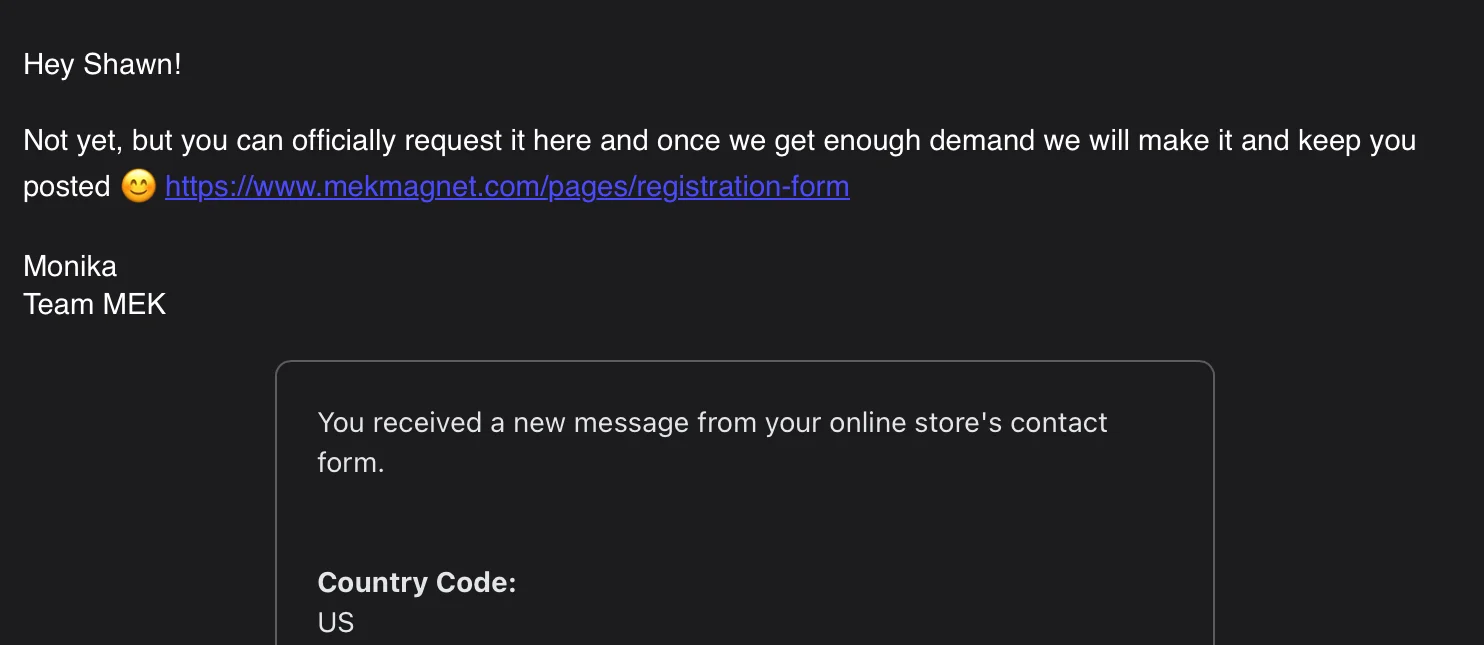The width and height of the screenshot is (1484, 645).
Task: Click the "Team MEK" signature line
Action: click(x=94, y=304)
